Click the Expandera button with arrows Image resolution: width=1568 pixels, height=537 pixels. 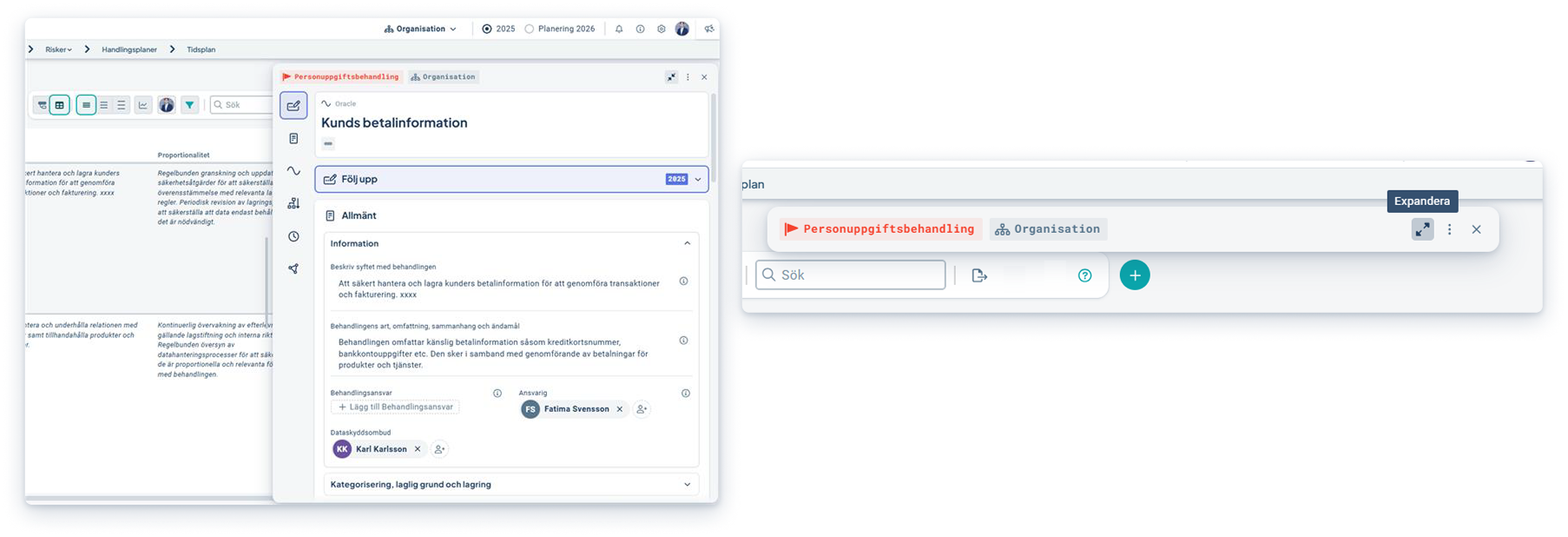[1422, 229]
